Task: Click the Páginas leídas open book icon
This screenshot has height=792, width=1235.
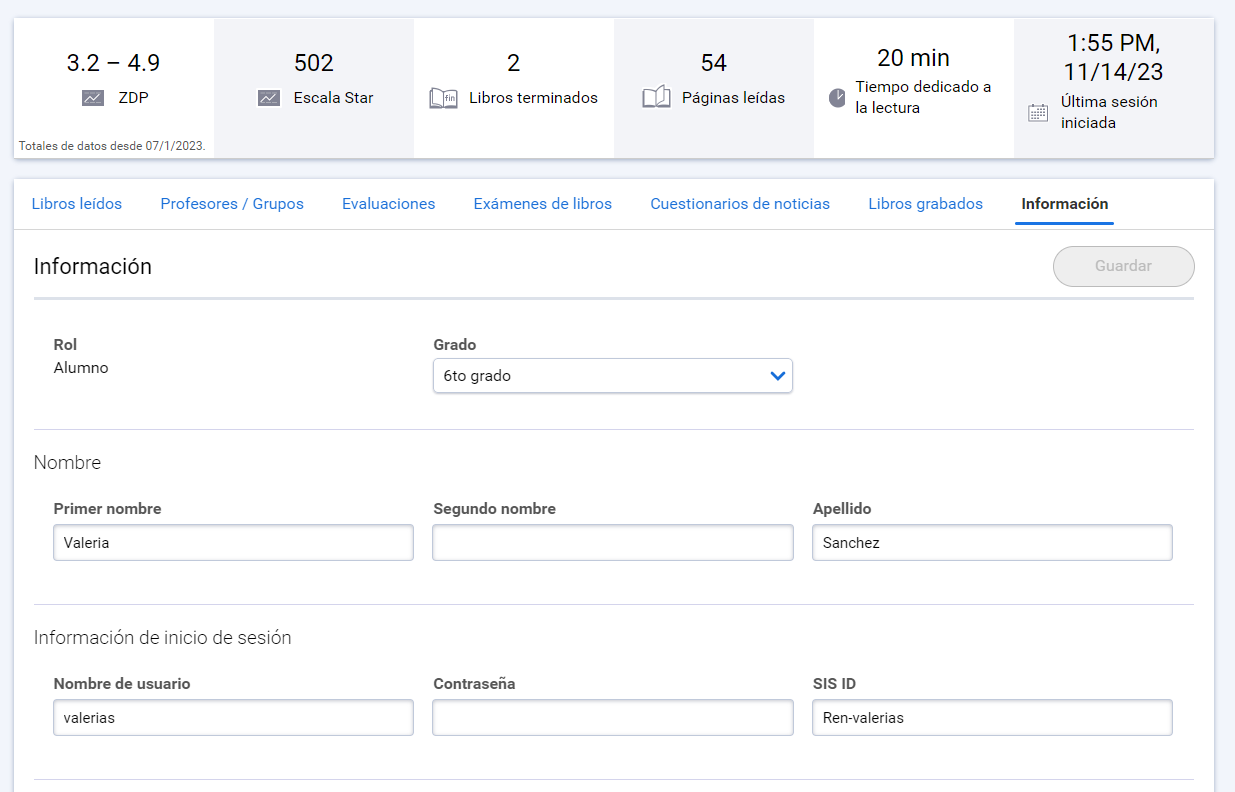Action: click(x=656, y=98)
